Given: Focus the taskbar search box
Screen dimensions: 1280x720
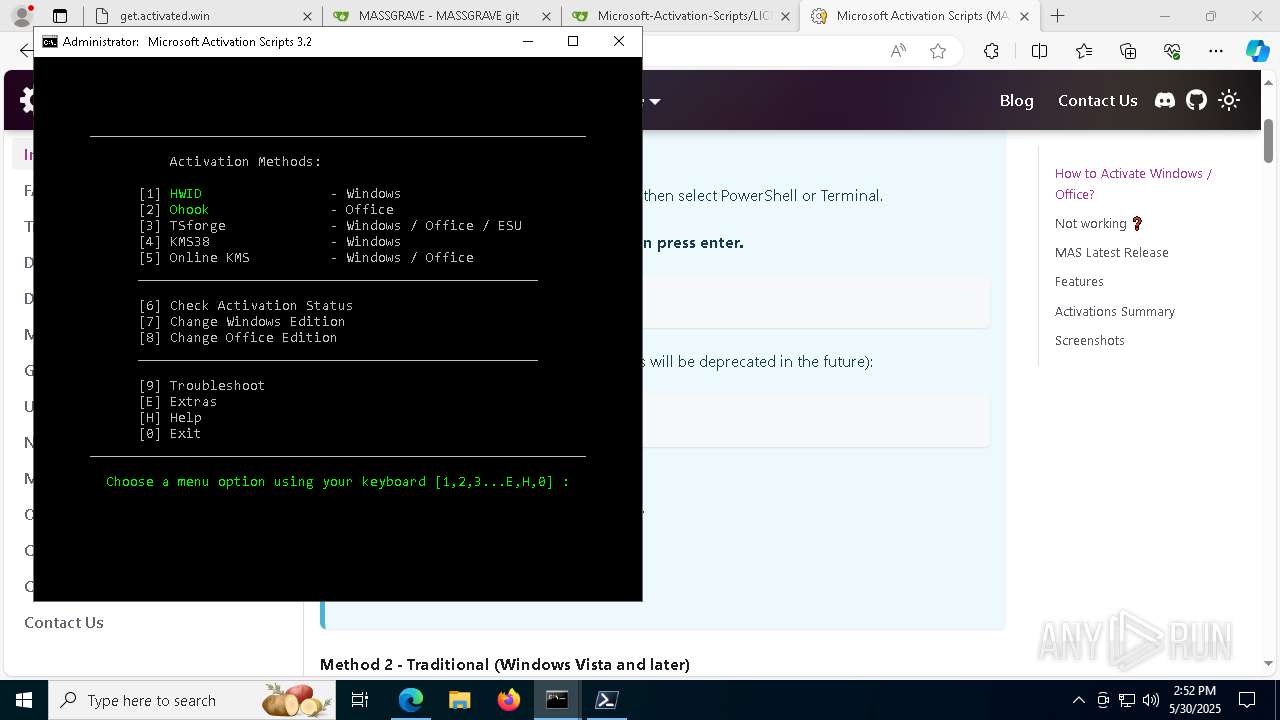Looking at the screenshot, I should pos(194,700).
